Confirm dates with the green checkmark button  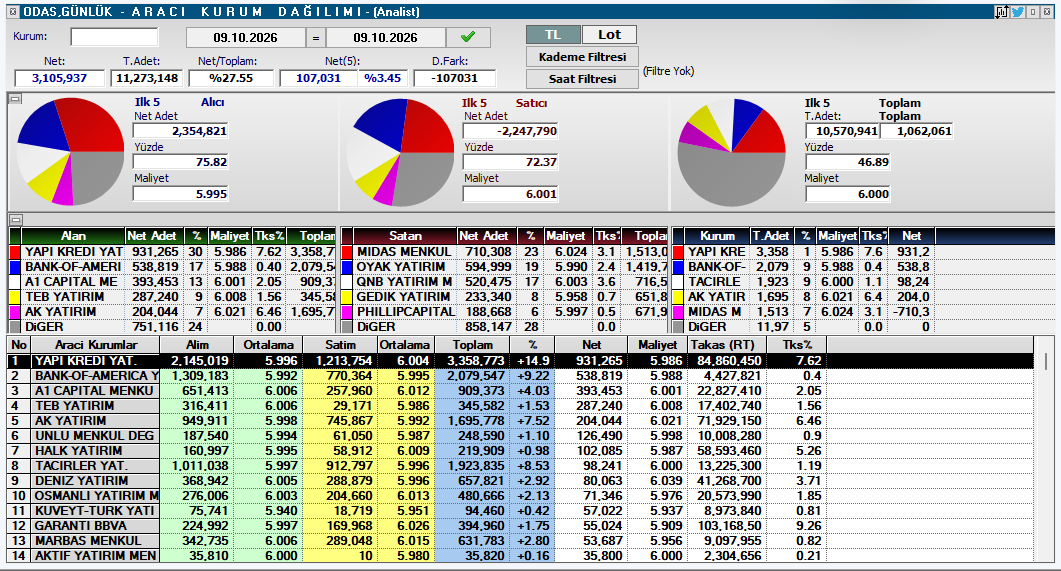coord(468,37)
